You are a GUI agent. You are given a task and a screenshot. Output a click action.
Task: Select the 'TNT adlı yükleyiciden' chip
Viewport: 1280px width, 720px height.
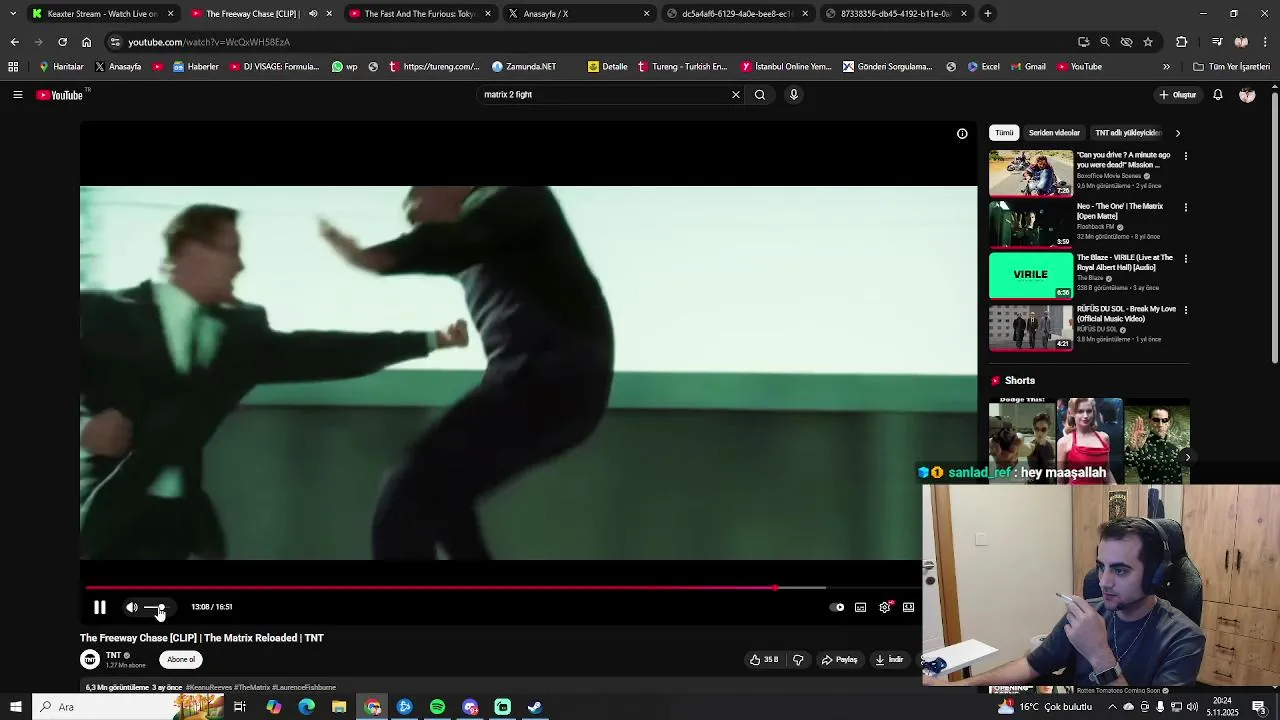(x=1128, y=133)
